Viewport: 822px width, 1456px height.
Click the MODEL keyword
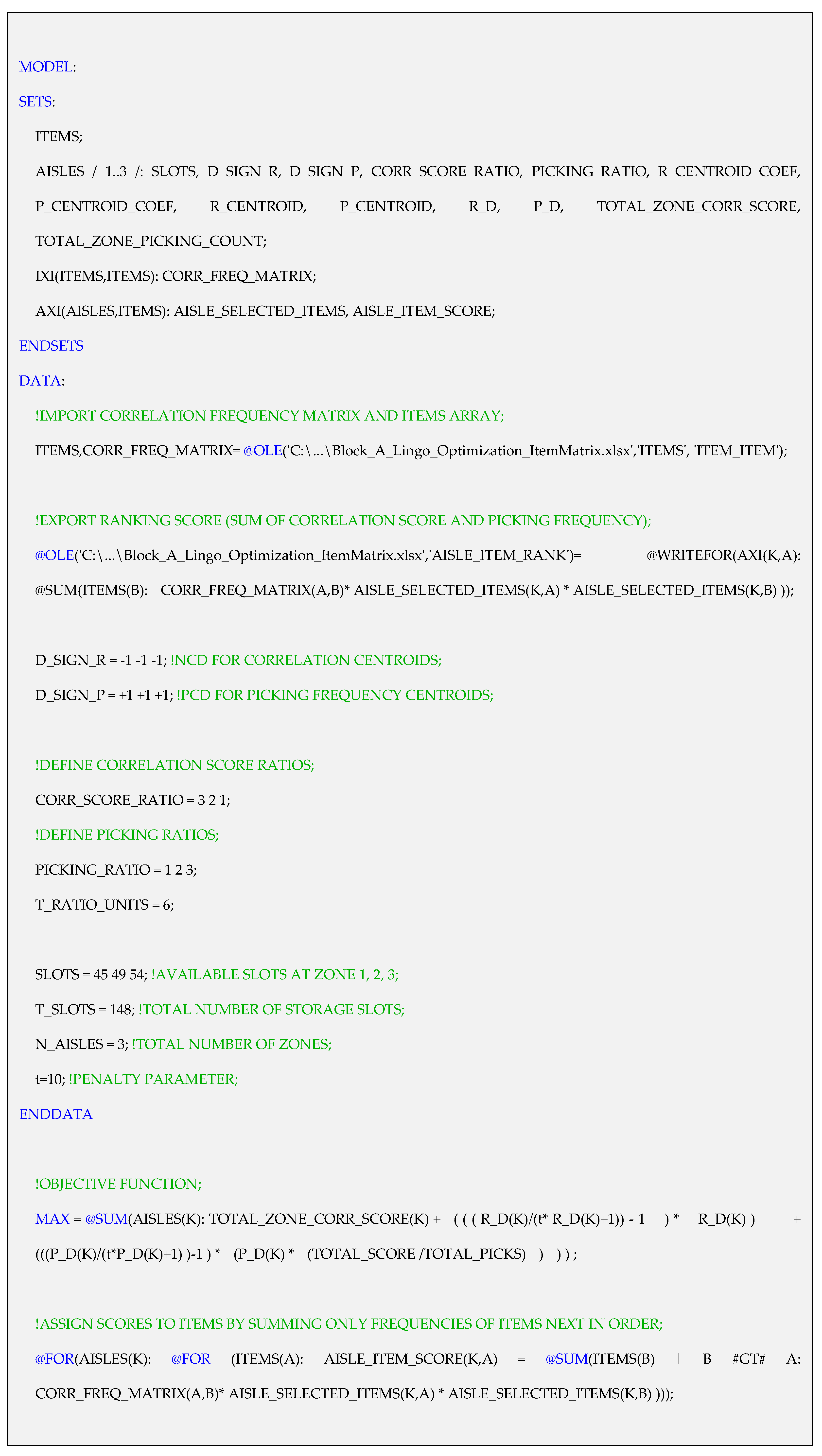(46, 67)
